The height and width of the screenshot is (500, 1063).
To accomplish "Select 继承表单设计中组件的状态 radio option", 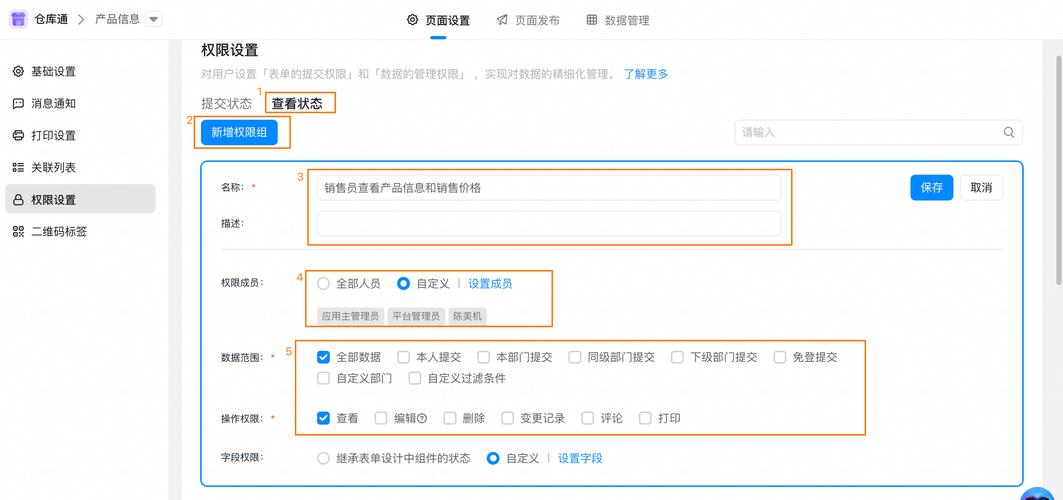I will click(x=324, y=459).
